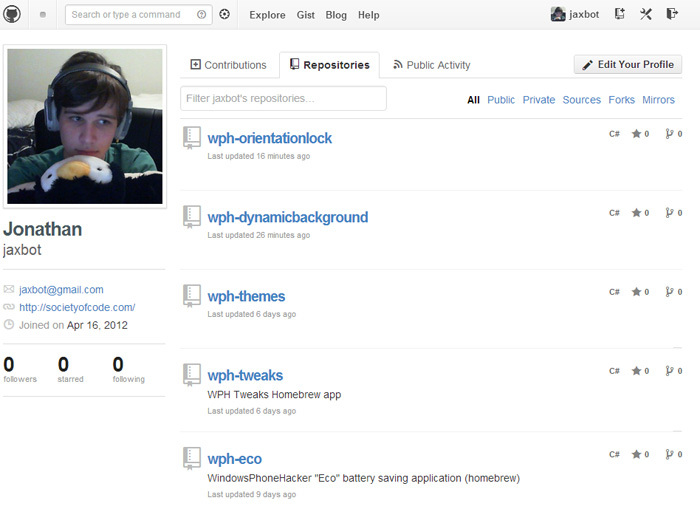The height and width of the screenshot is (509, 700).
Task: Open societyofcode.com website link
Action: [x=77, y=308]
